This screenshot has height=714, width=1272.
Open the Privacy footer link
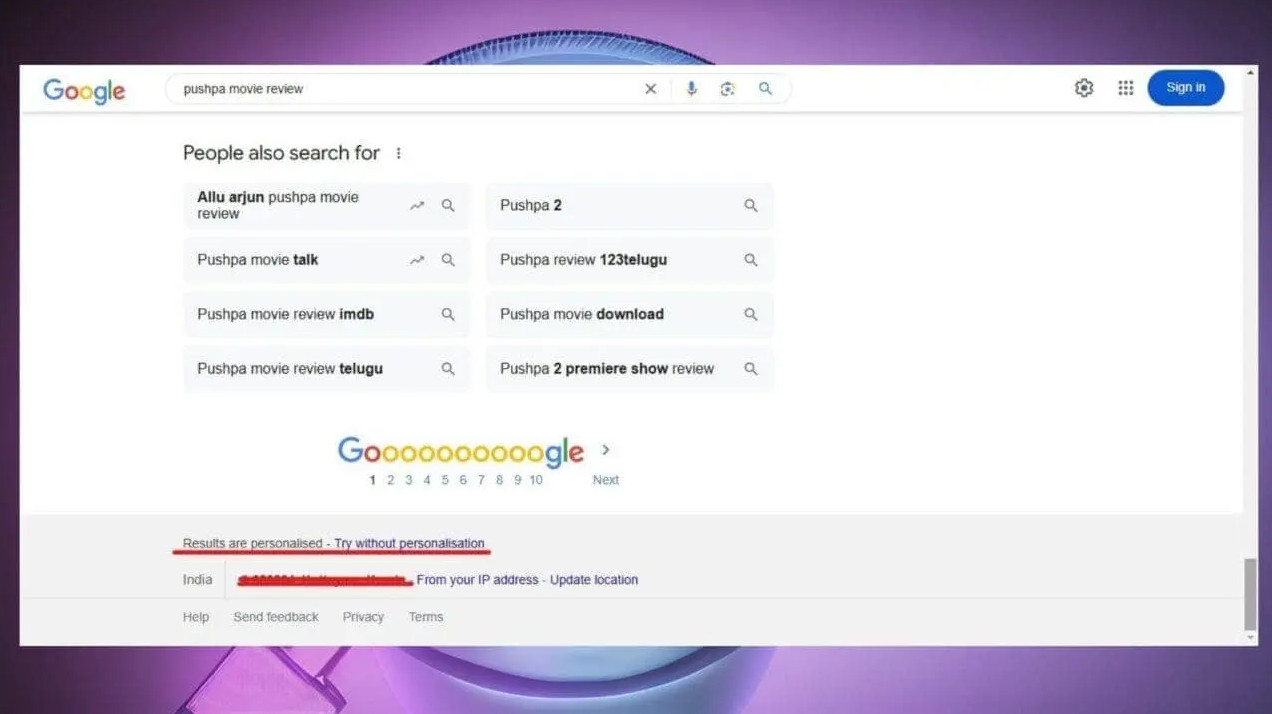click(363, 617)
